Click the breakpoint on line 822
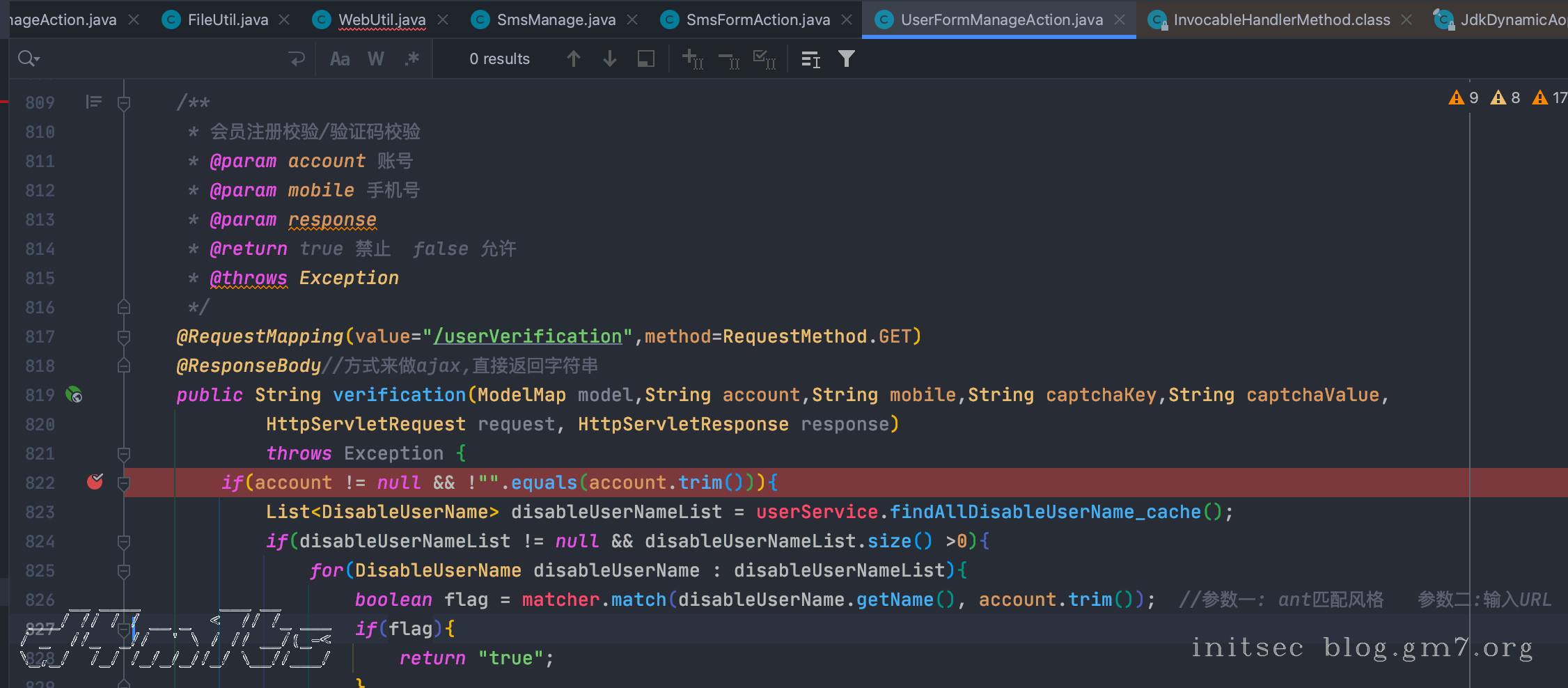The image size is (1568, 688). click(x=95, y=482)
